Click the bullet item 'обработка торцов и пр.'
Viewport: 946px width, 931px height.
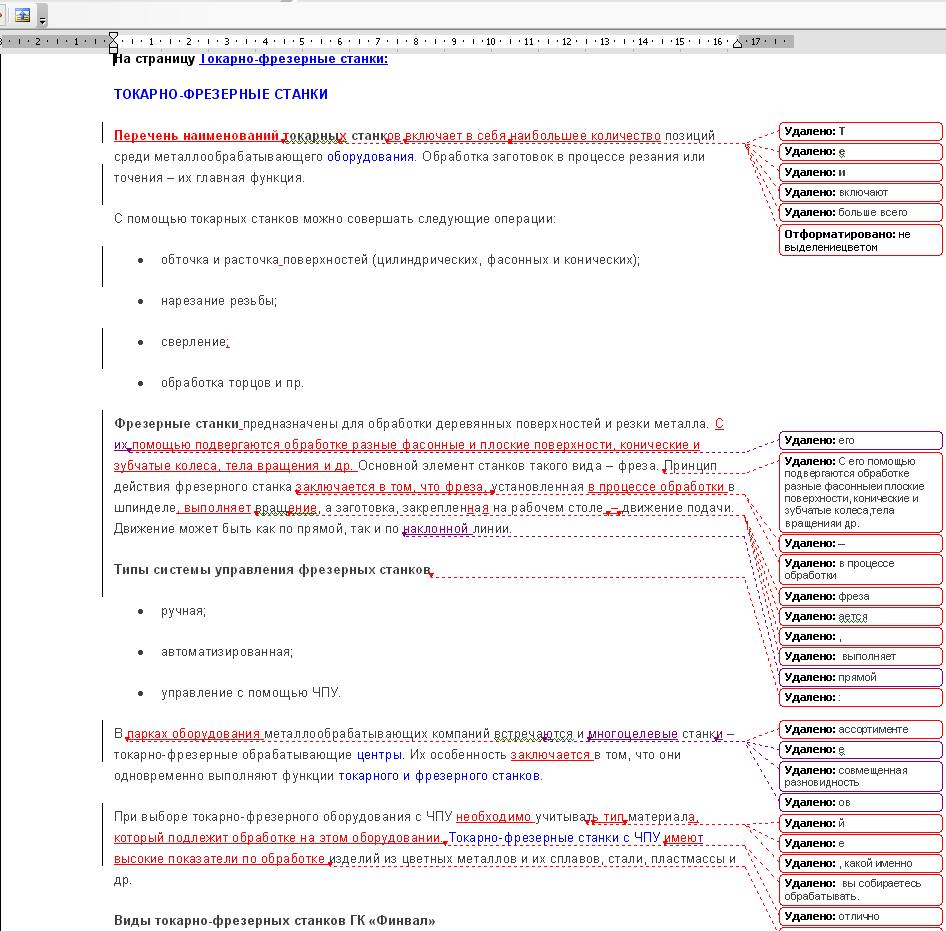pos(232,383)
